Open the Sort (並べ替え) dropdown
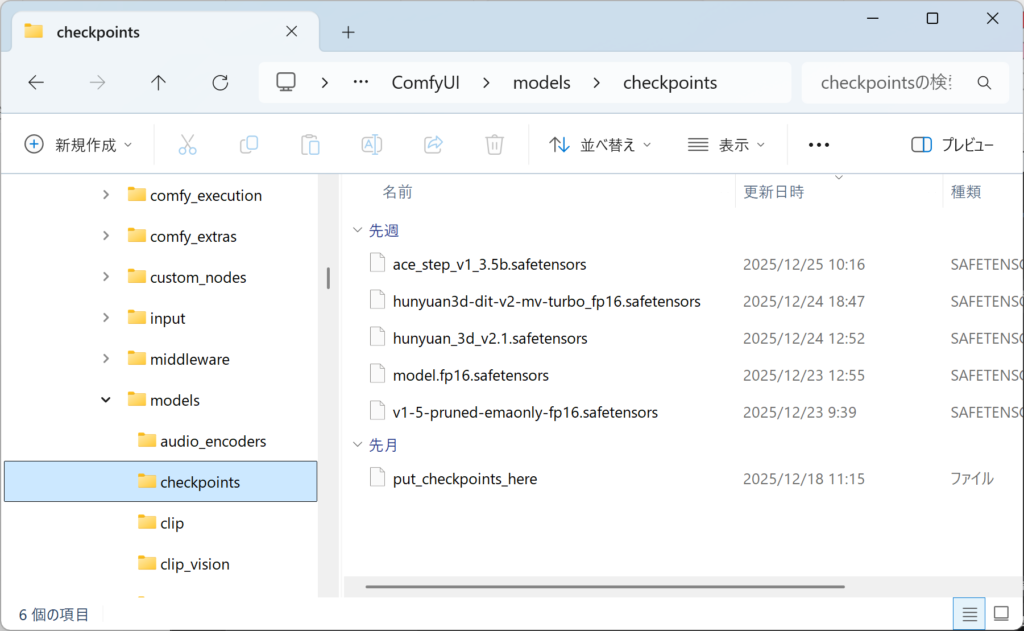The width and height of the screenshot is (1024, 631). (x=600, y=145)
